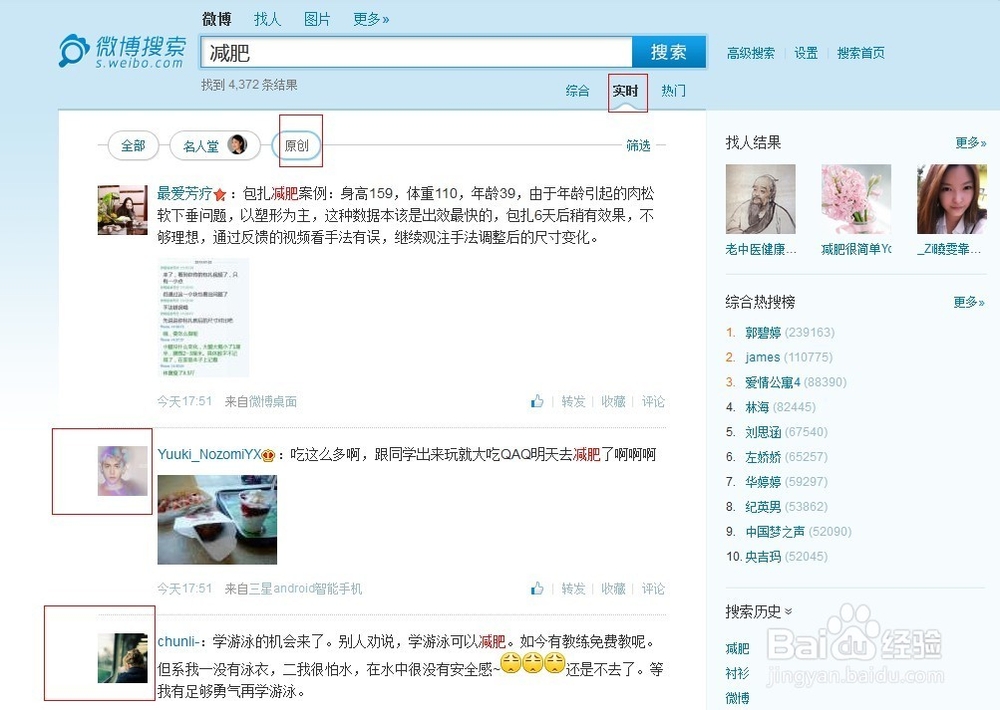The height and width of the screenshot is (710, 1000).
Task: Open hot search 纪英男
Action: pos(763,507)
